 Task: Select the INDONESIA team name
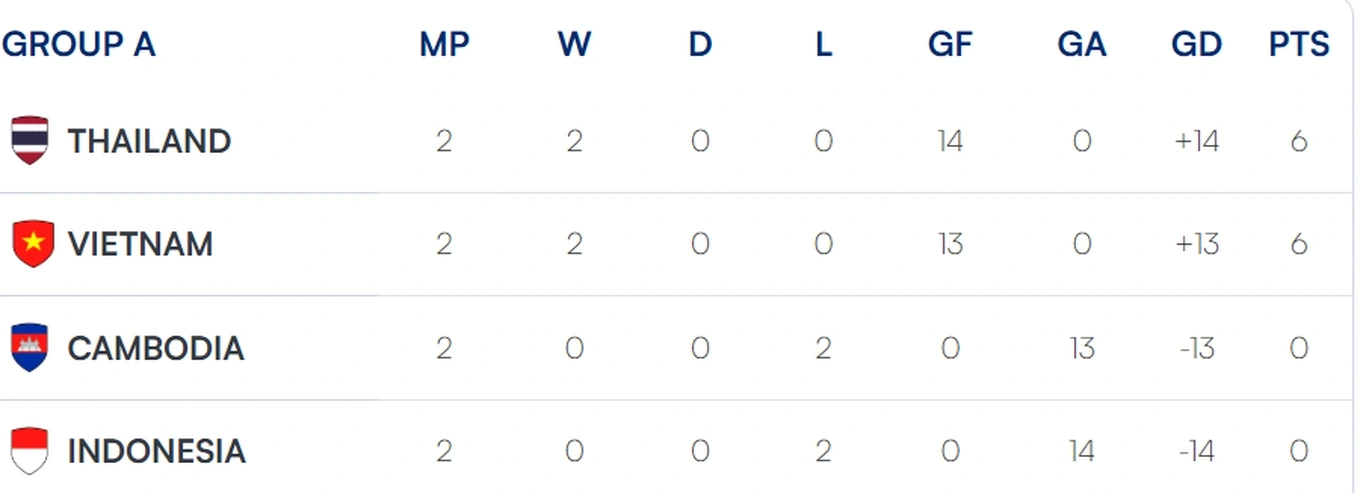pyautogui.click(x=156, y=451)
